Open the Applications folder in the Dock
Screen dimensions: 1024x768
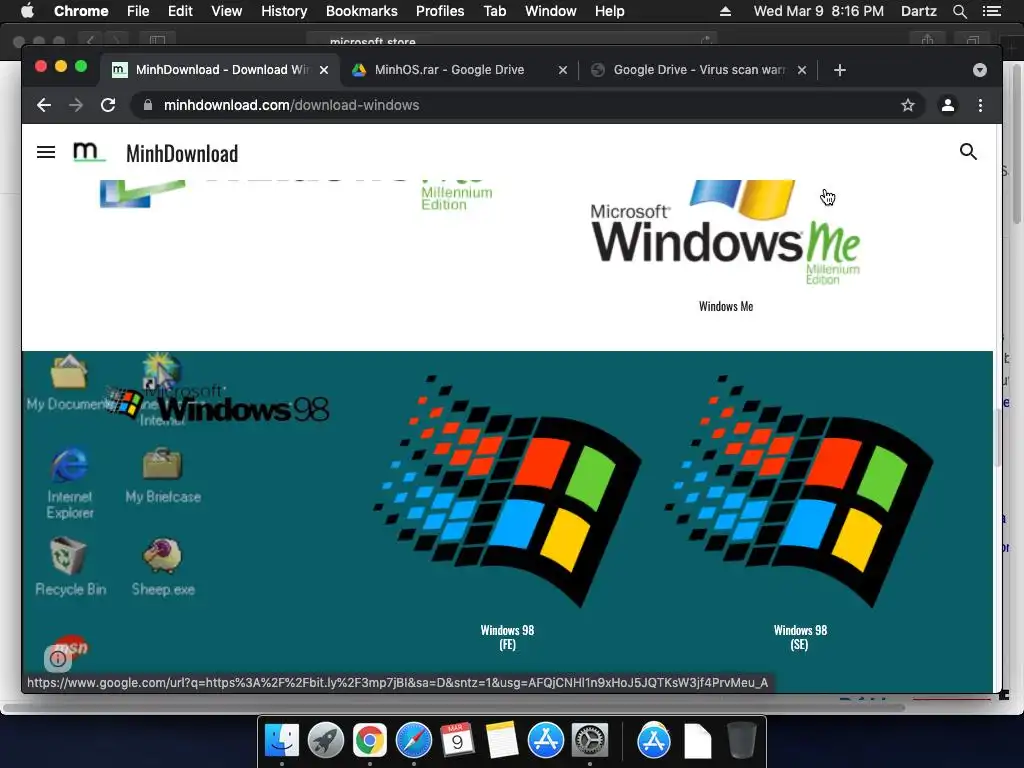tap(654, 741)
